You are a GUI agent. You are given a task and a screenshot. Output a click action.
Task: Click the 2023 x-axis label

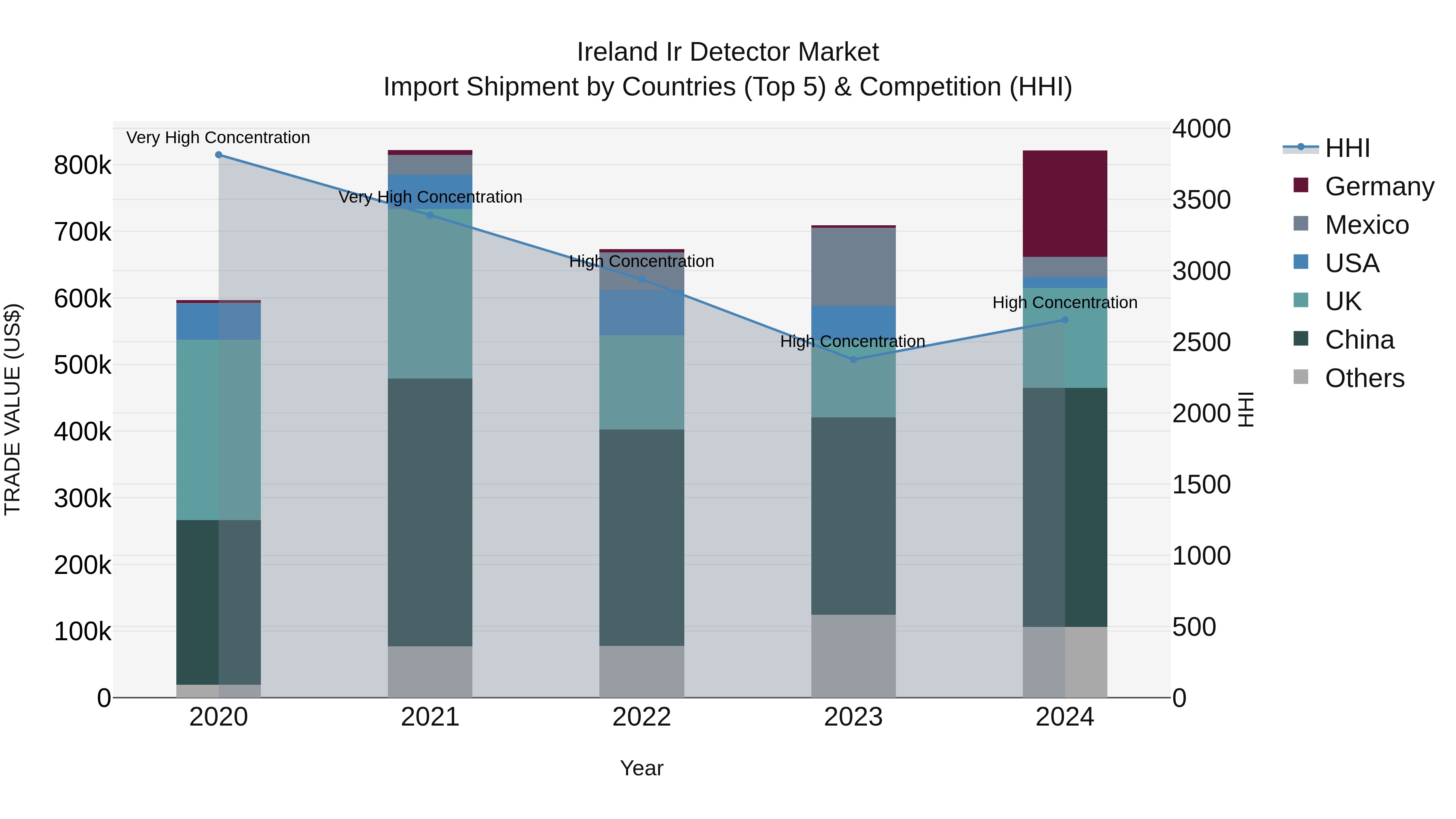(853, 717)
